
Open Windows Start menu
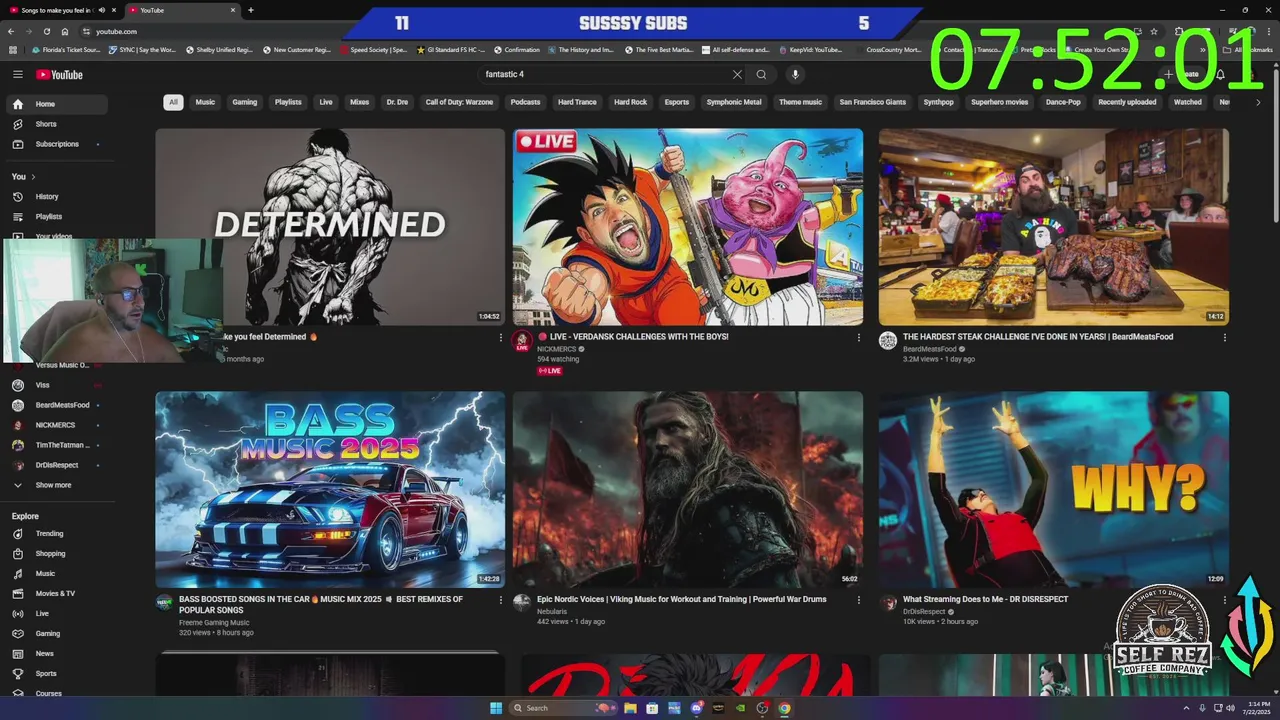point(496,708)
